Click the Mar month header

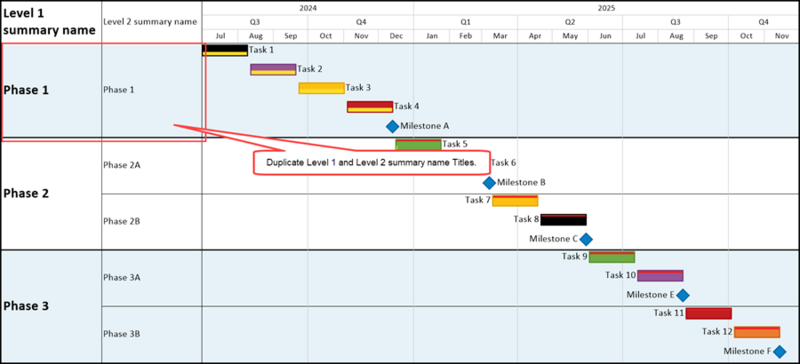coord(500,36)
